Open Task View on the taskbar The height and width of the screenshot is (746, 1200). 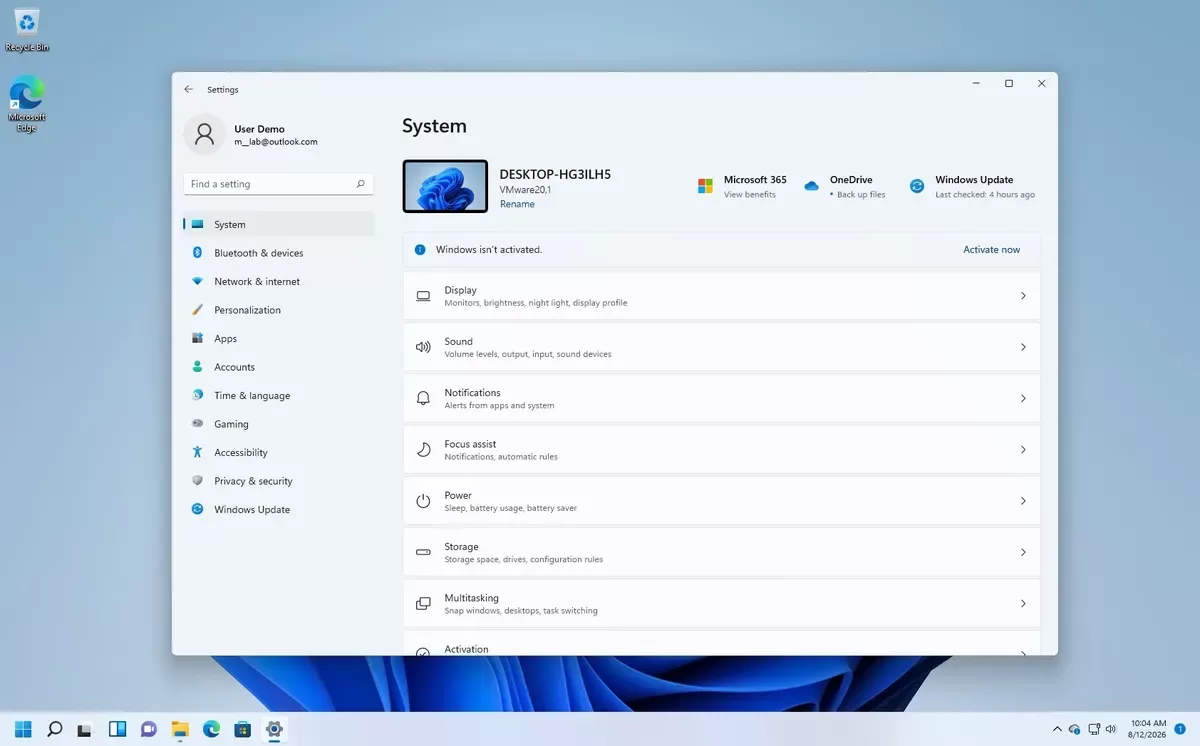point(86,729)
